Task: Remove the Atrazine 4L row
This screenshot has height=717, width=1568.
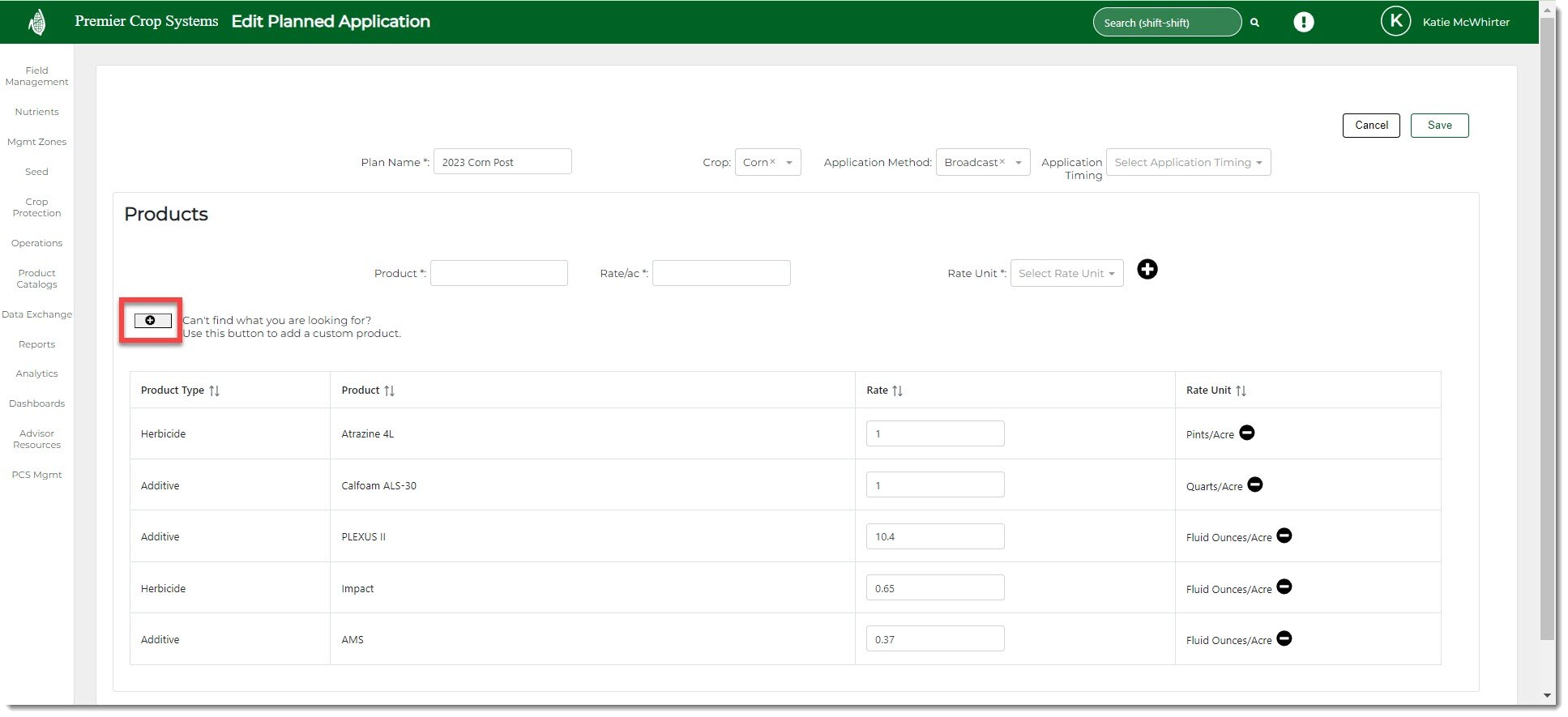Action: 1247,433
